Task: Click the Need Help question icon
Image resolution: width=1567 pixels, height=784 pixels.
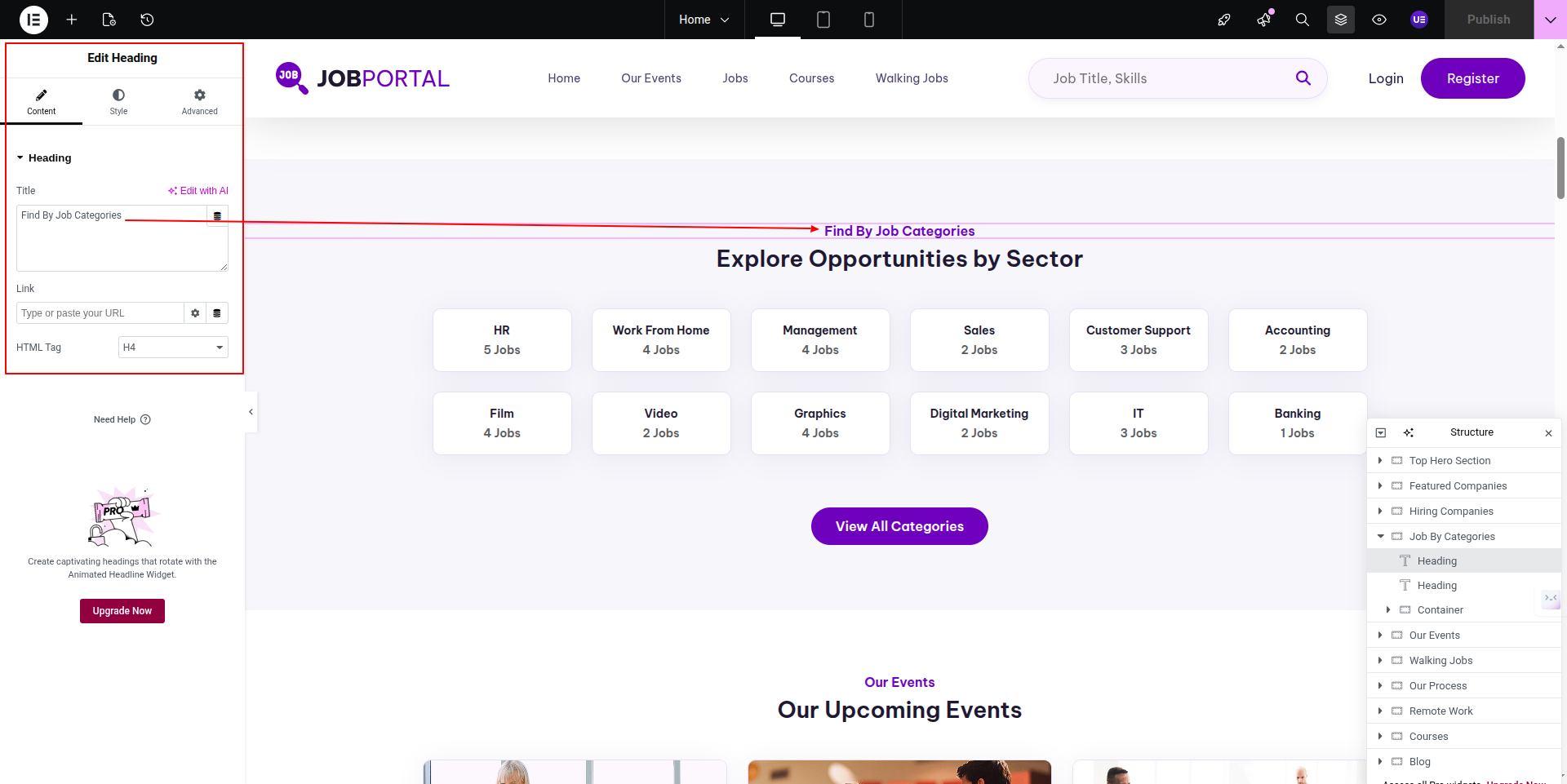Action: point(145,419)
